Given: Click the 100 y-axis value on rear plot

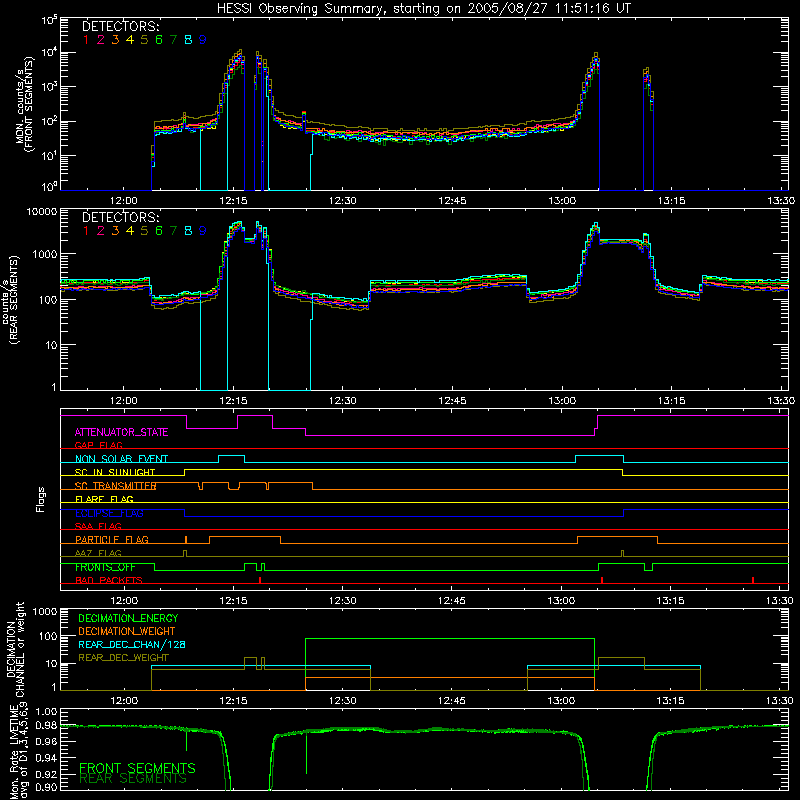Looking at the screenshot, I should pyautogui.click(x=47, y=300).
